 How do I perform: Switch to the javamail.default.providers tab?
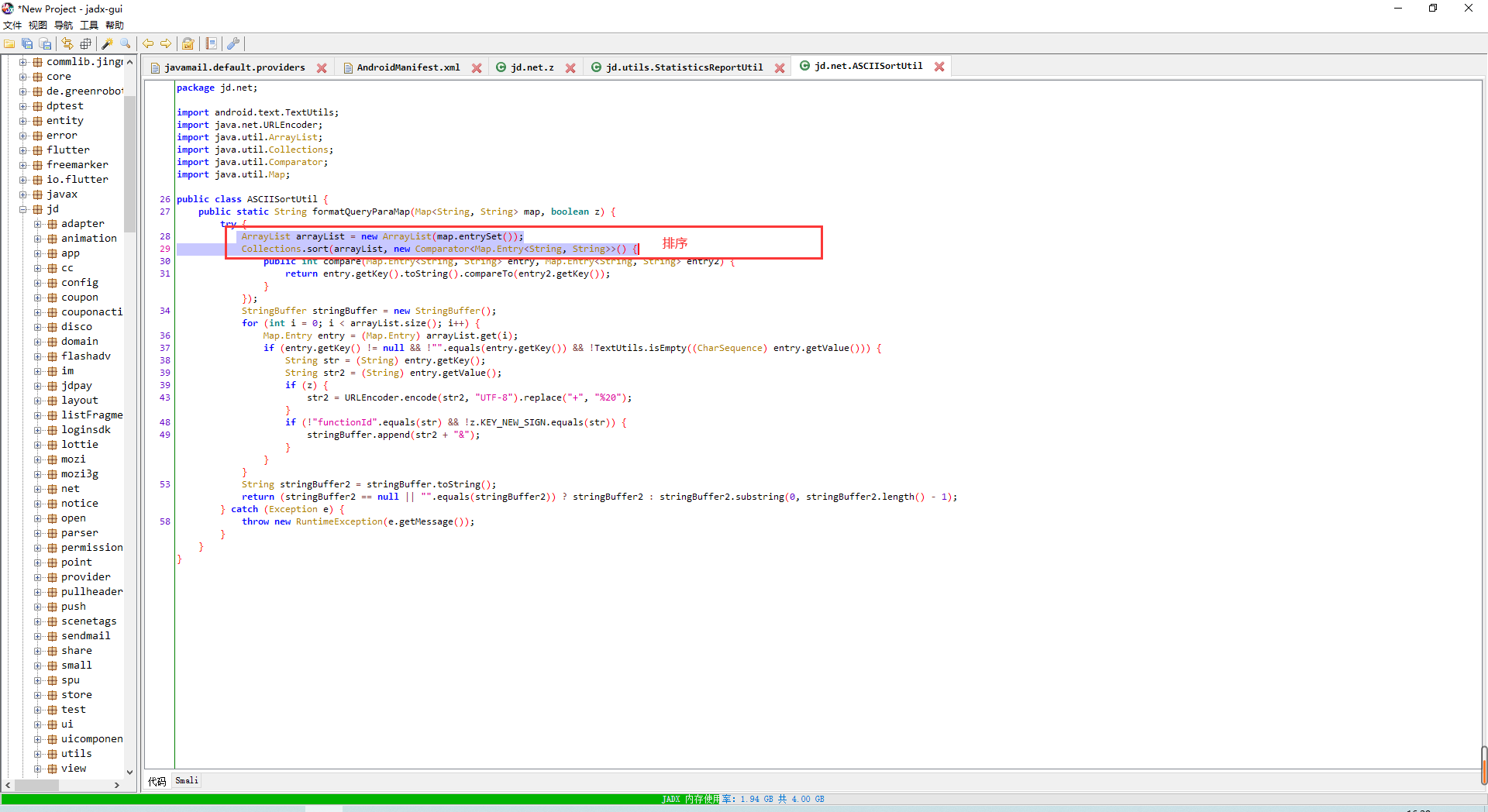[x=235, y=67]
